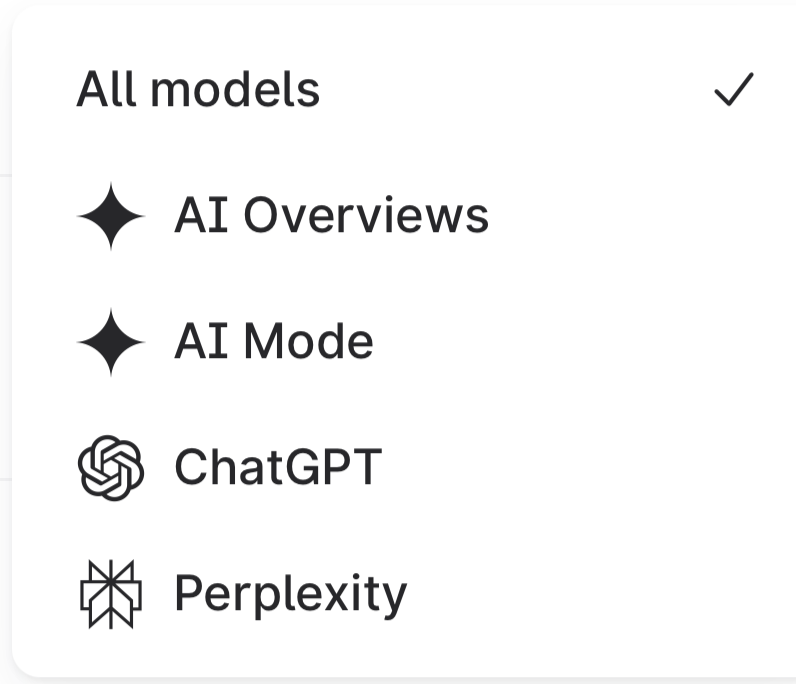796x684 pixels.
Task: Click the "AI Overviews" text label
Action: click(331, 216)
